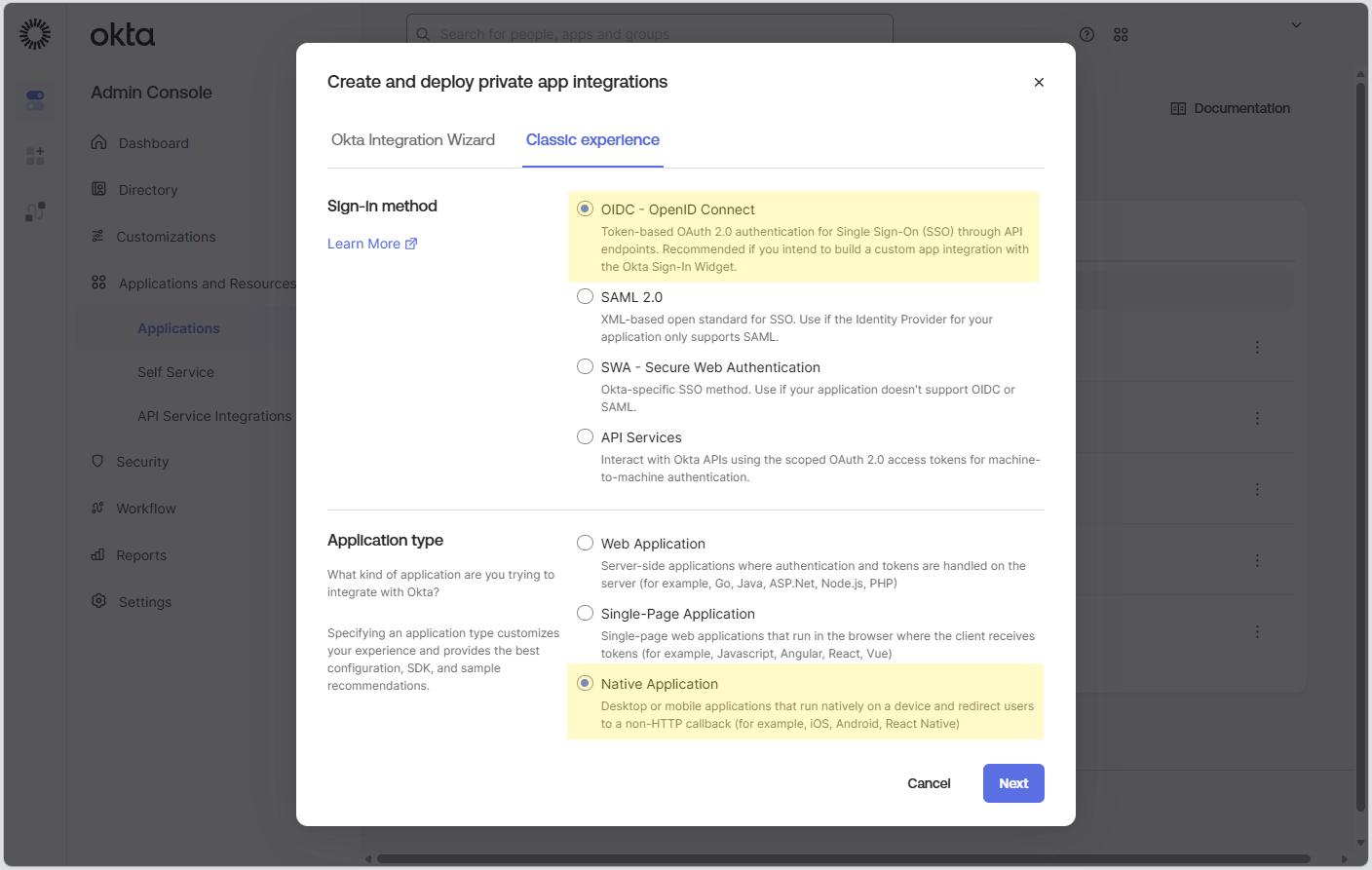Close the dialog with the X icon
Viewport: 1372px width, 870px height.
(x=1039, y=82)
